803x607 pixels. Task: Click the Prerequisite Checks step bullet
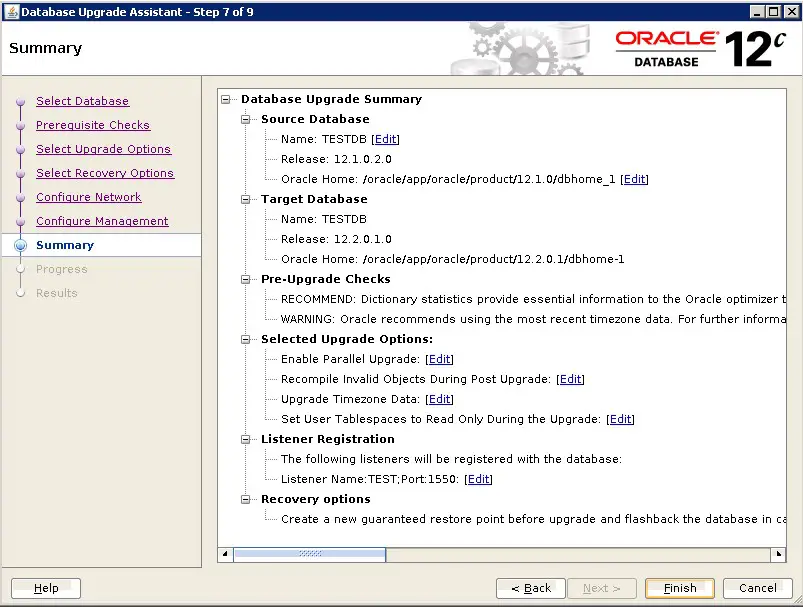click(20, 125)
